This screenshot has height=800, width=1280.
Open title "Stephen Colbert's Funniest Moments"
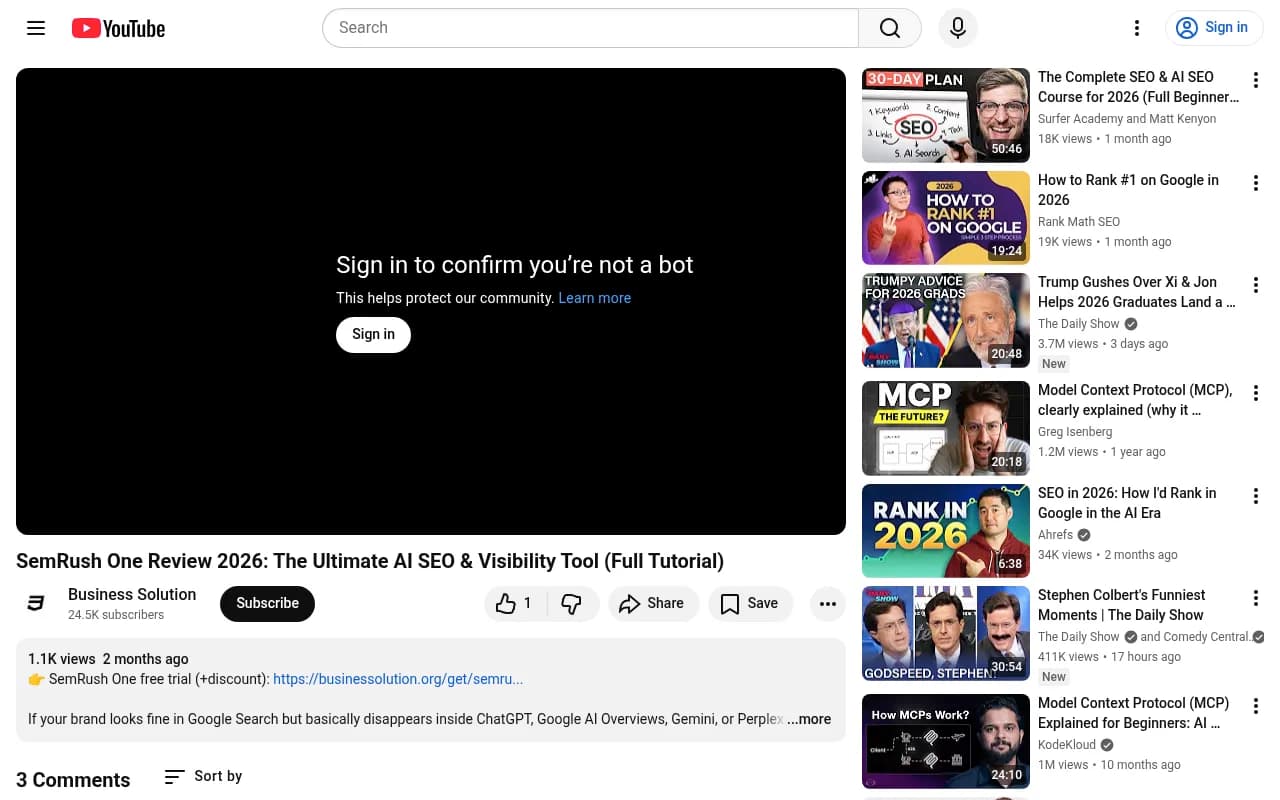(x=1122, y=605)
